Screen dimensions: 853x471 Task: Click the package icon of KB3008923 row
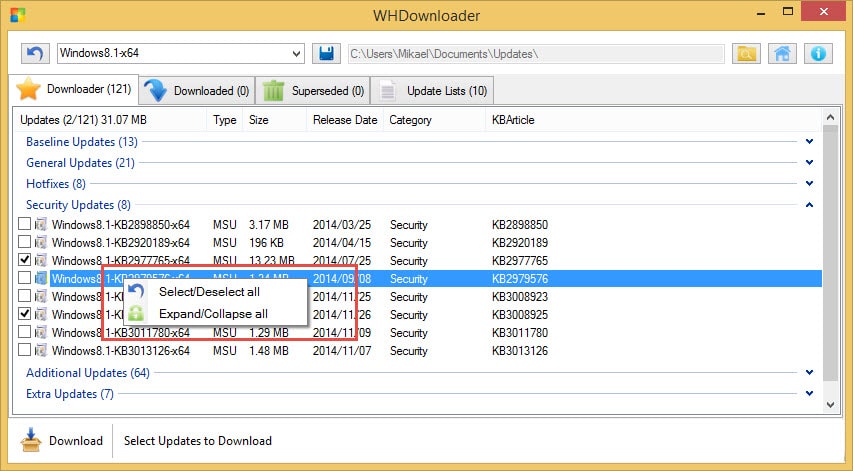click(x=41, y=296)
